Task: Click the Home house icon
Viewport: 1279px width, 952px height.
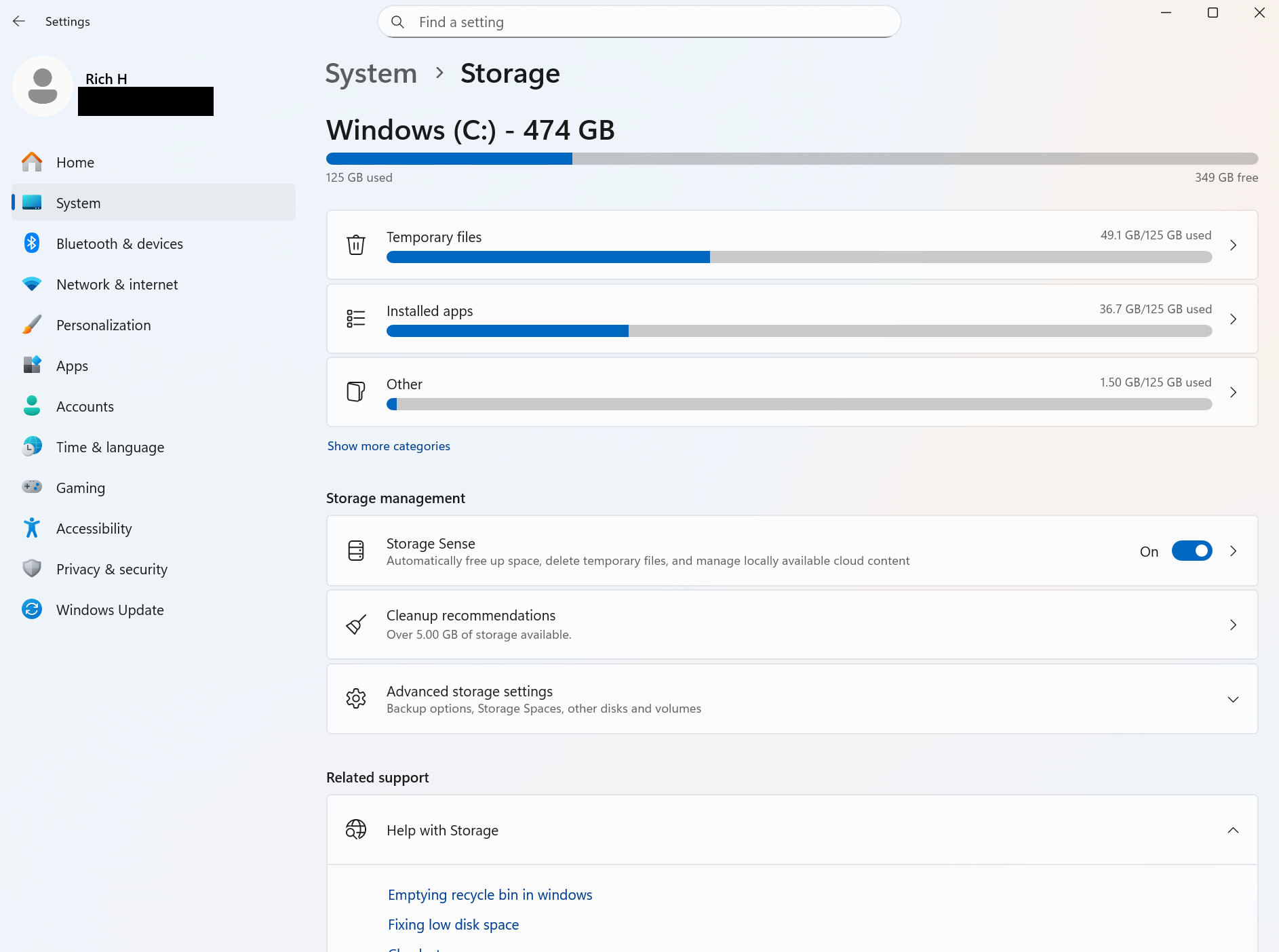Action: [32, 162]
